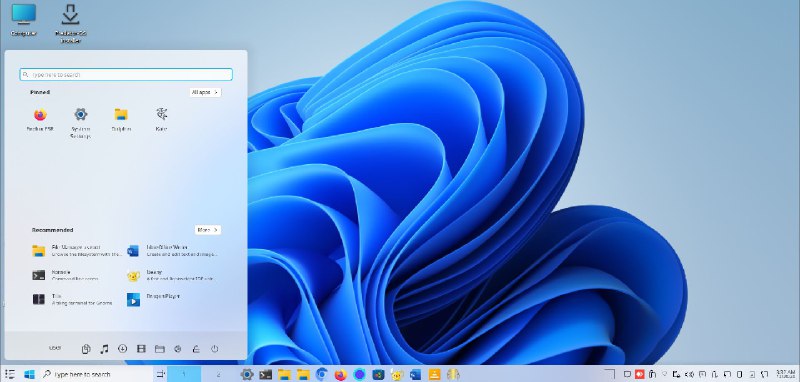
Task: Open Firefox ESR from pinned apps
Action: pyautogui.click(x=40, y=120)
